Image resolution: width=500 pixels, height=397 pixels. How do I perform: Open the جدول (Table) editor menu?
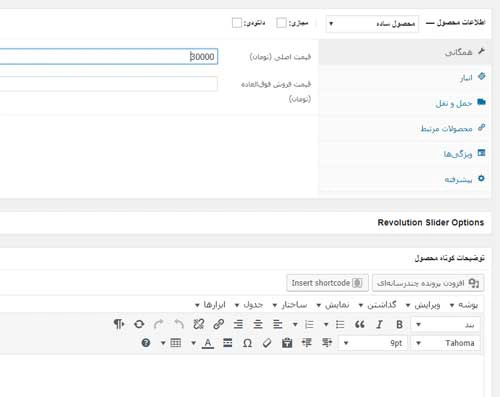[x=249, y=305]
